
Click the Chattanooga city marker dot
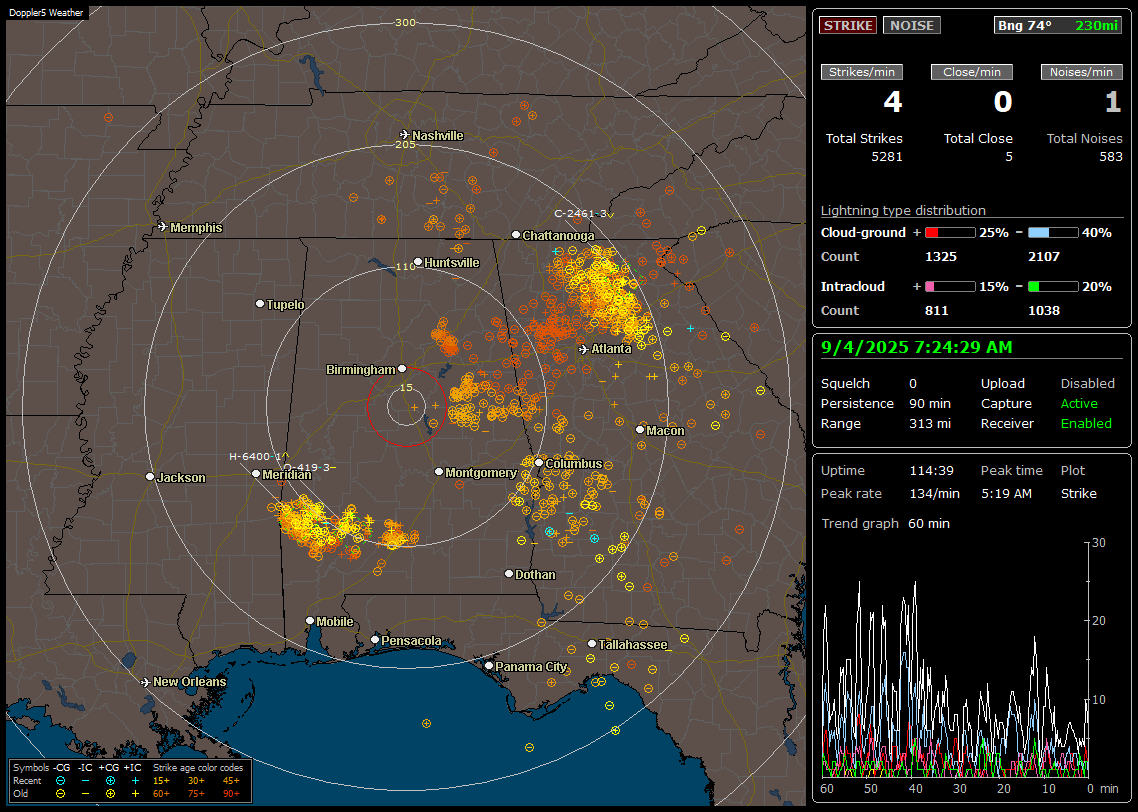(x=516, y=235)
